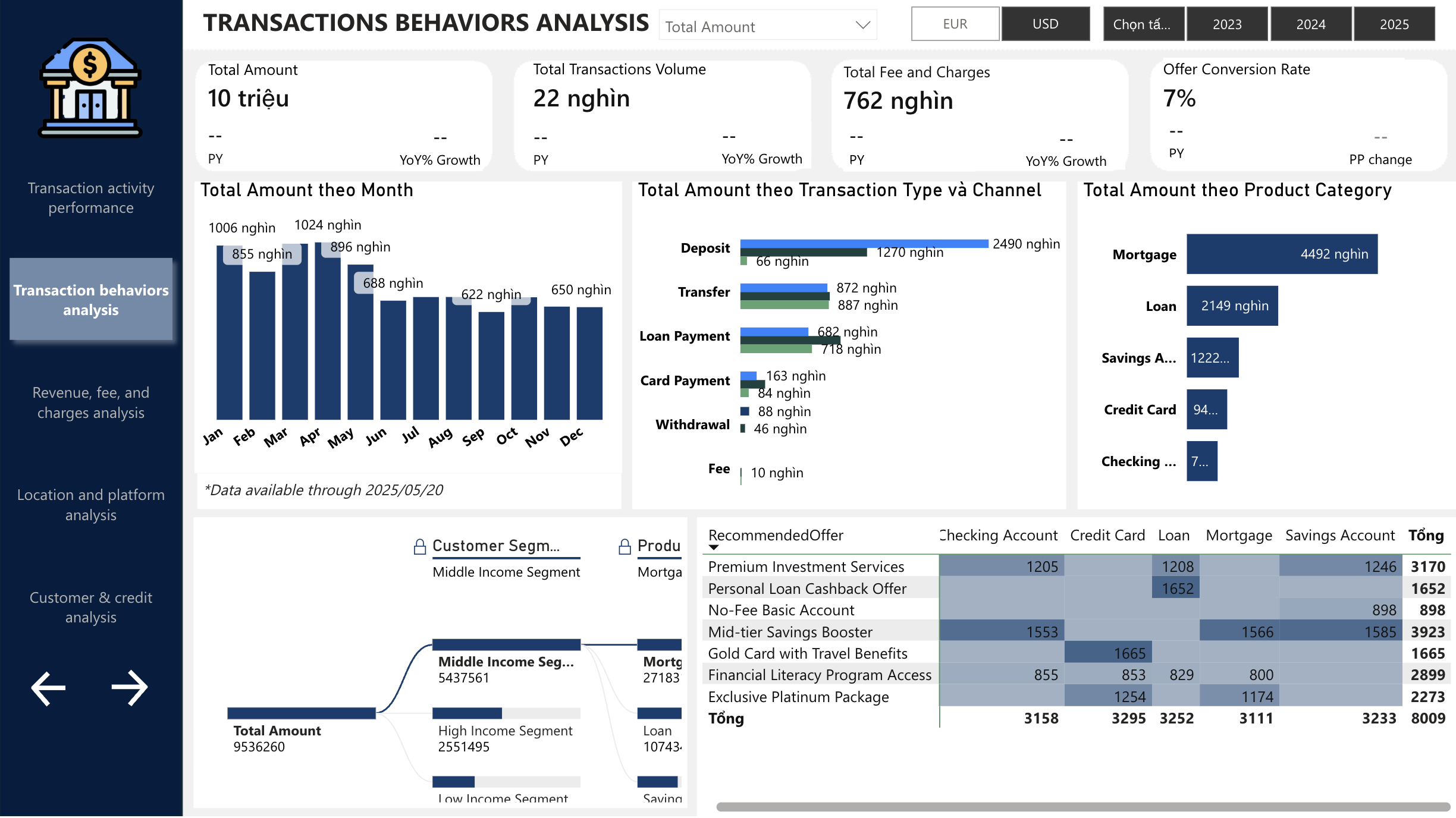Click the left arrow navigation icon

coord(49,688)
